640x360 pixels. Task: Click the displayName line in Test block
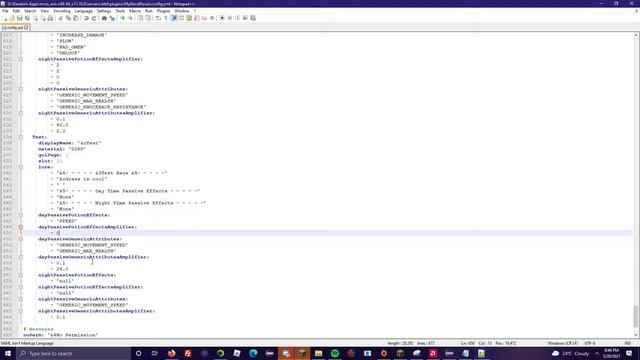[70, 143]
